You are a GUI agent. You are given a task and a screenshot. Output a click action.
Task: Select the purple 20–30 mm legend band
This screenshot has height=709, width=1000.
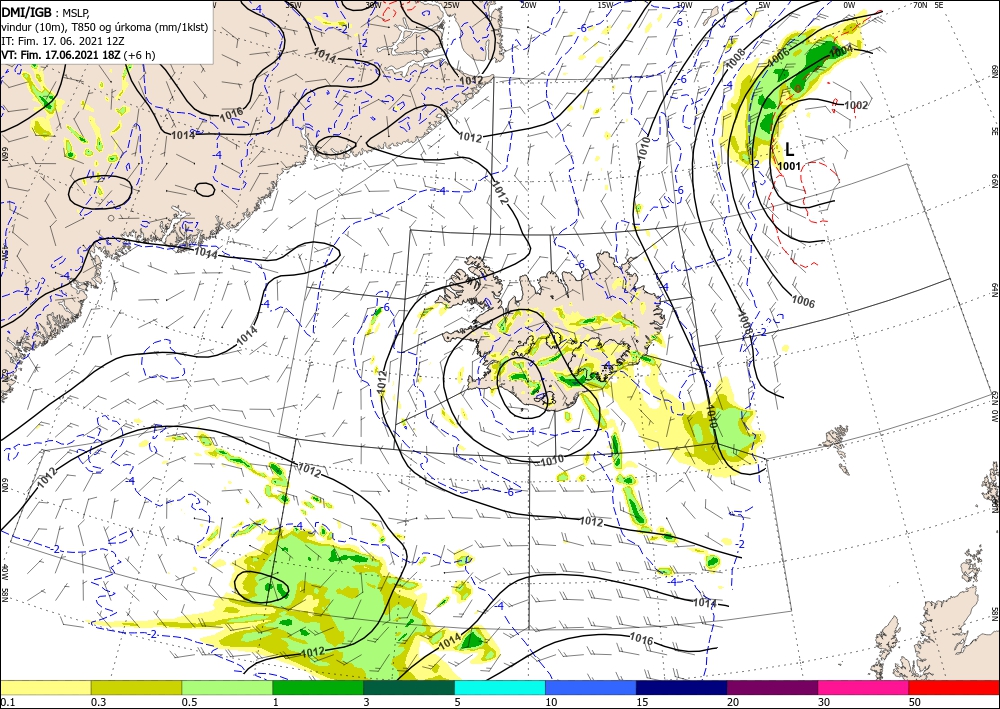(772, 687)
